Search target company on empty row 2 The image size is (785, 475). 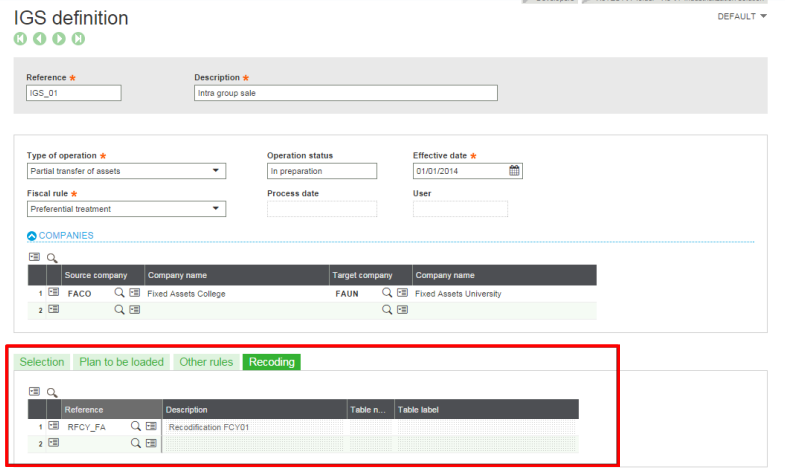tap(387, 310)
